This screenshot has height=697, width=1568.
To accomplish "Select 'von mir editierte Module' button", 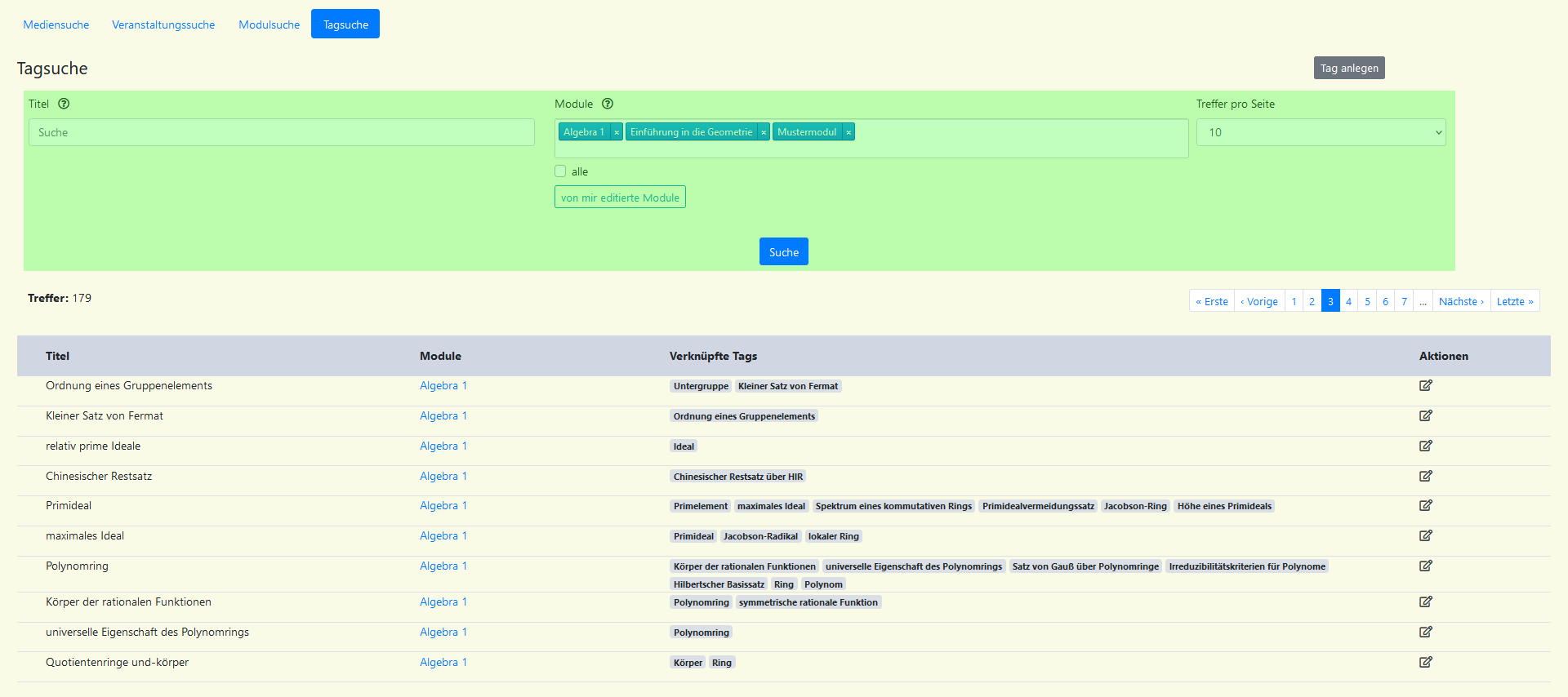I will (620, 198).
